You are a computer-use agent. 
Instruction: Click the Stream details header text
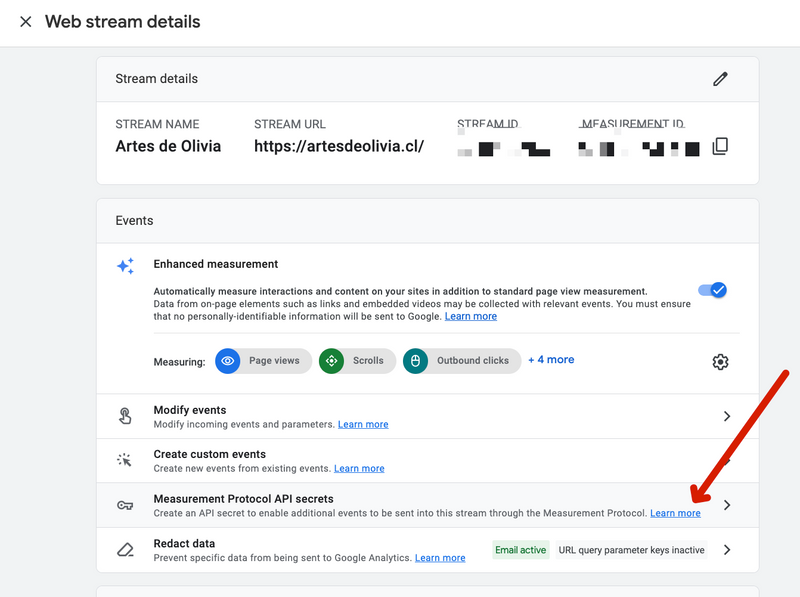tap(157, 79)
